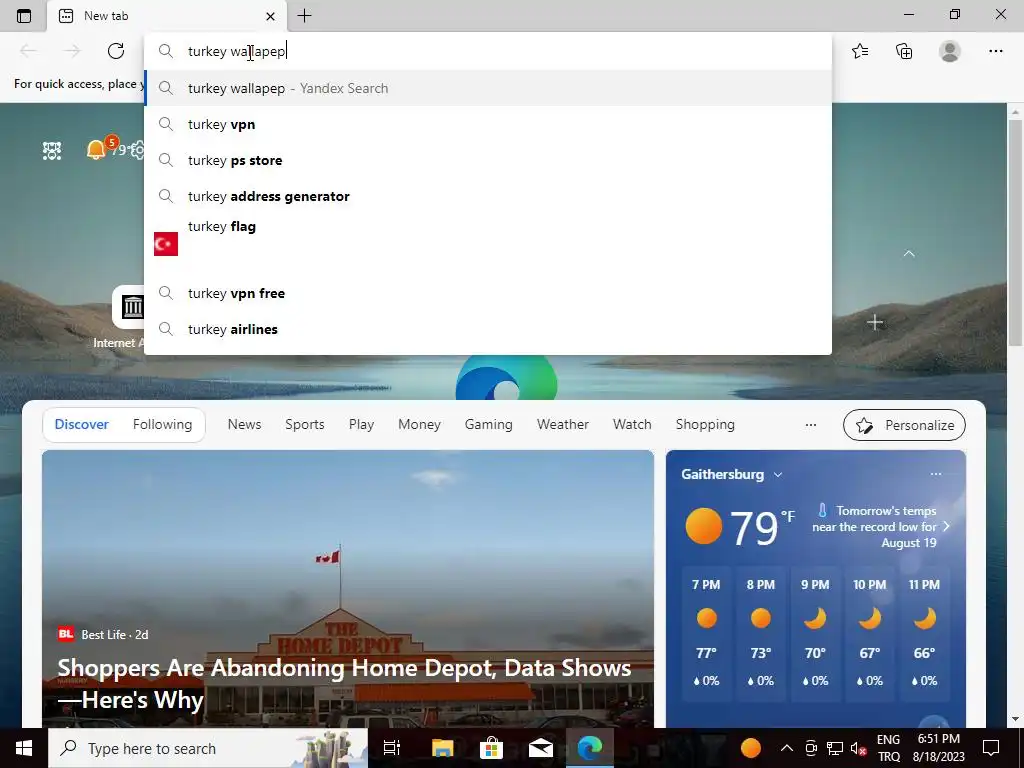Open the Play tab
1024x768 pixels.
click(361, 424)
